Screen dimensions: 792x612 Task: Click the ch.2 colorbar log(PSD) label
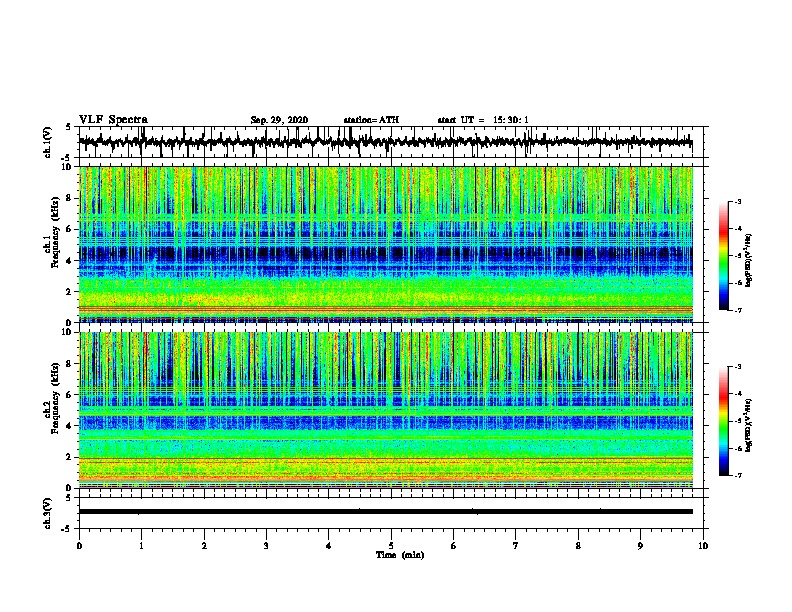click(x=749, y=426)
